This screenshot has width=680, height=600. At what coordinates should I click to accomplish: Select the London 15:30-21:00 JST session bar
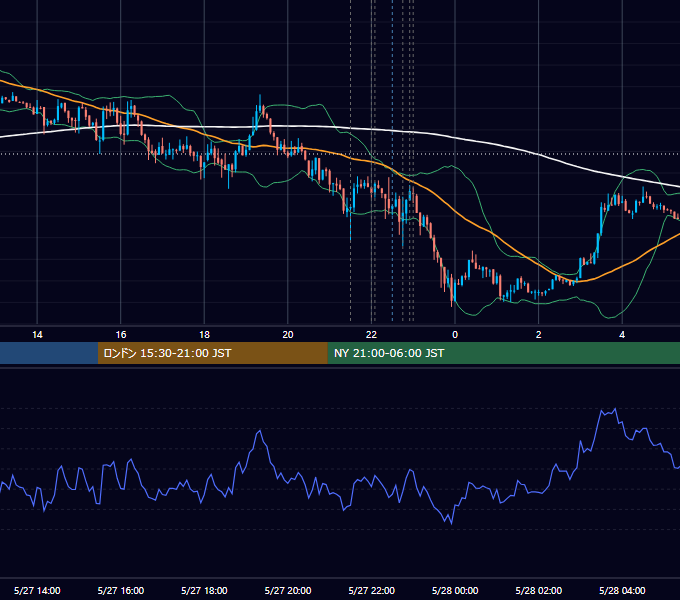point(212,353)
